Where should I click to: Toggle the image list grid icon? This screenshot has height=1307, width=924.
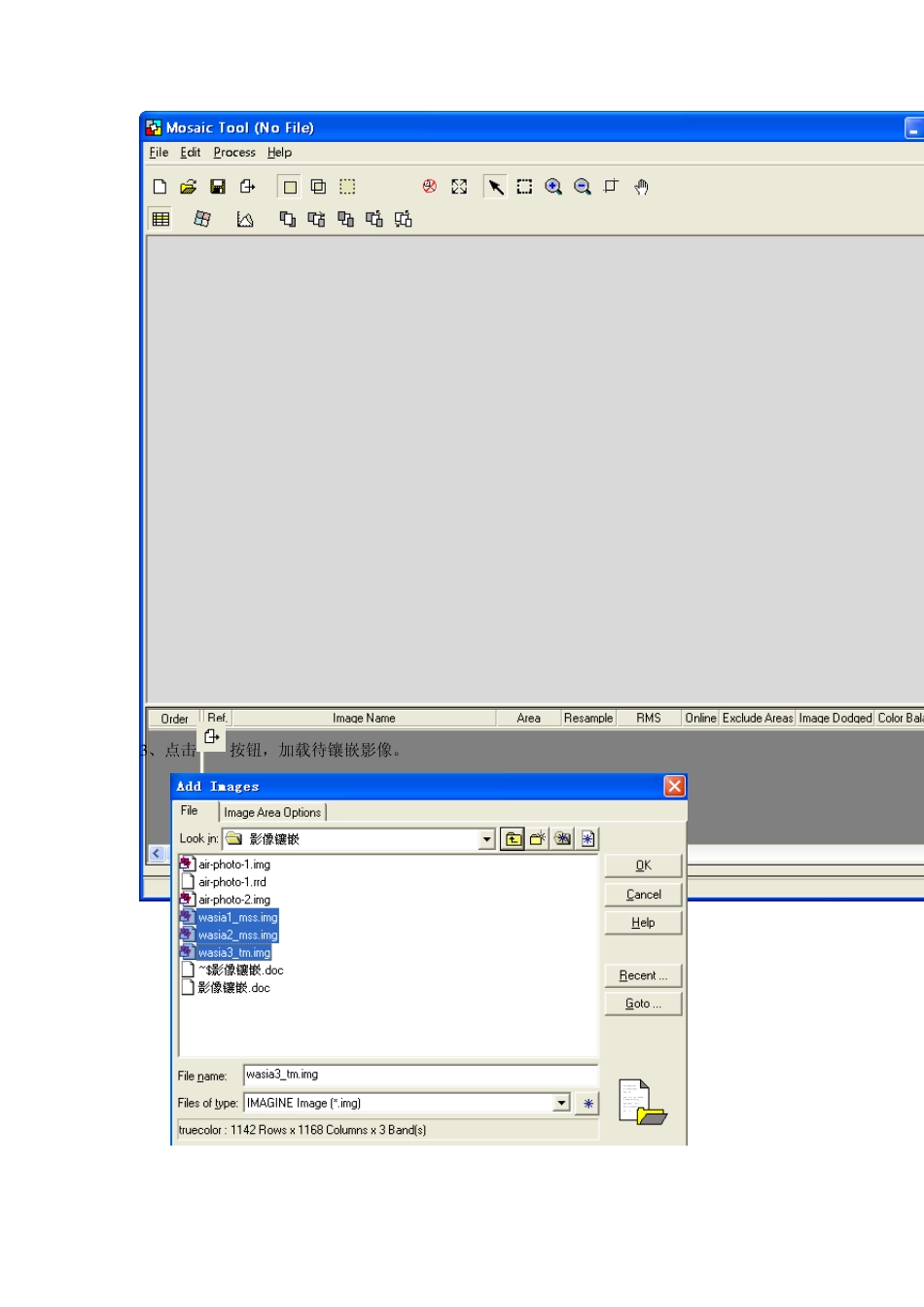[161, 219]
